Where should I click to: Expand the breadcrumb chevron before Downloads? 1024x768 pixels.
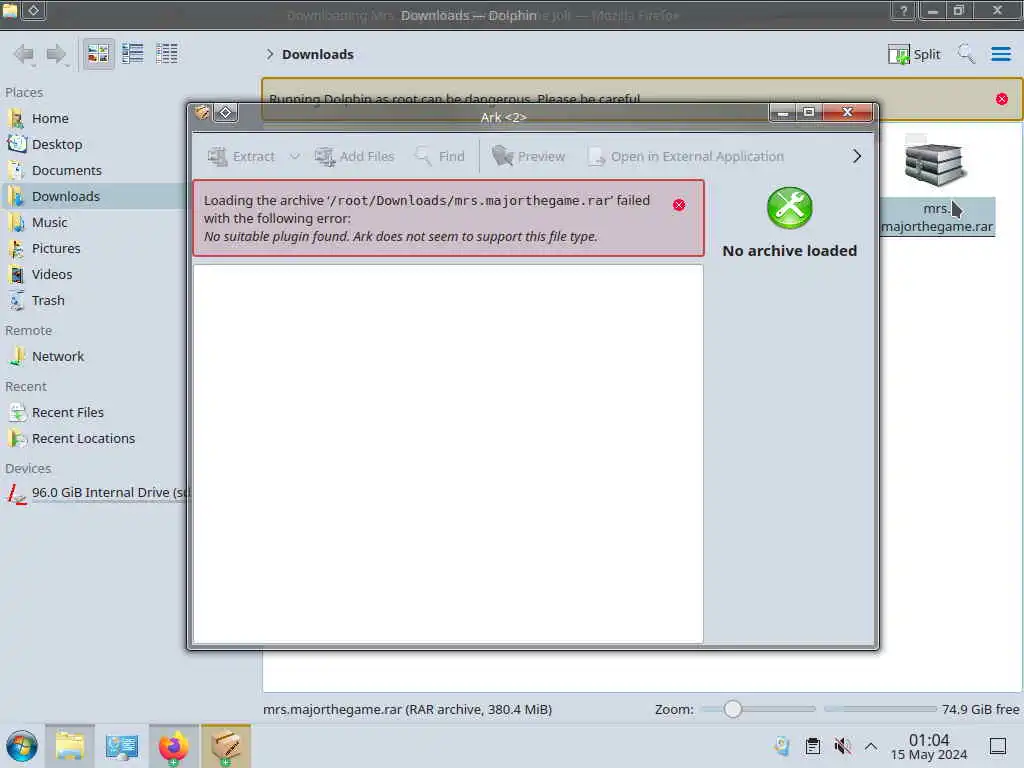tap(269, 54)
